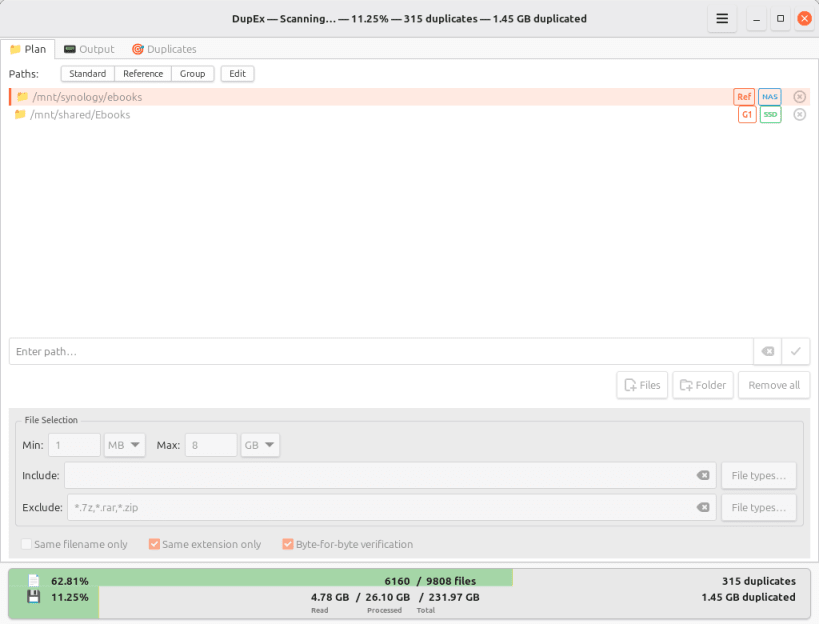819x624 pixels.
Task: Add a folder with Folder button
Action: pyautogui.click(x=703, y=385)
